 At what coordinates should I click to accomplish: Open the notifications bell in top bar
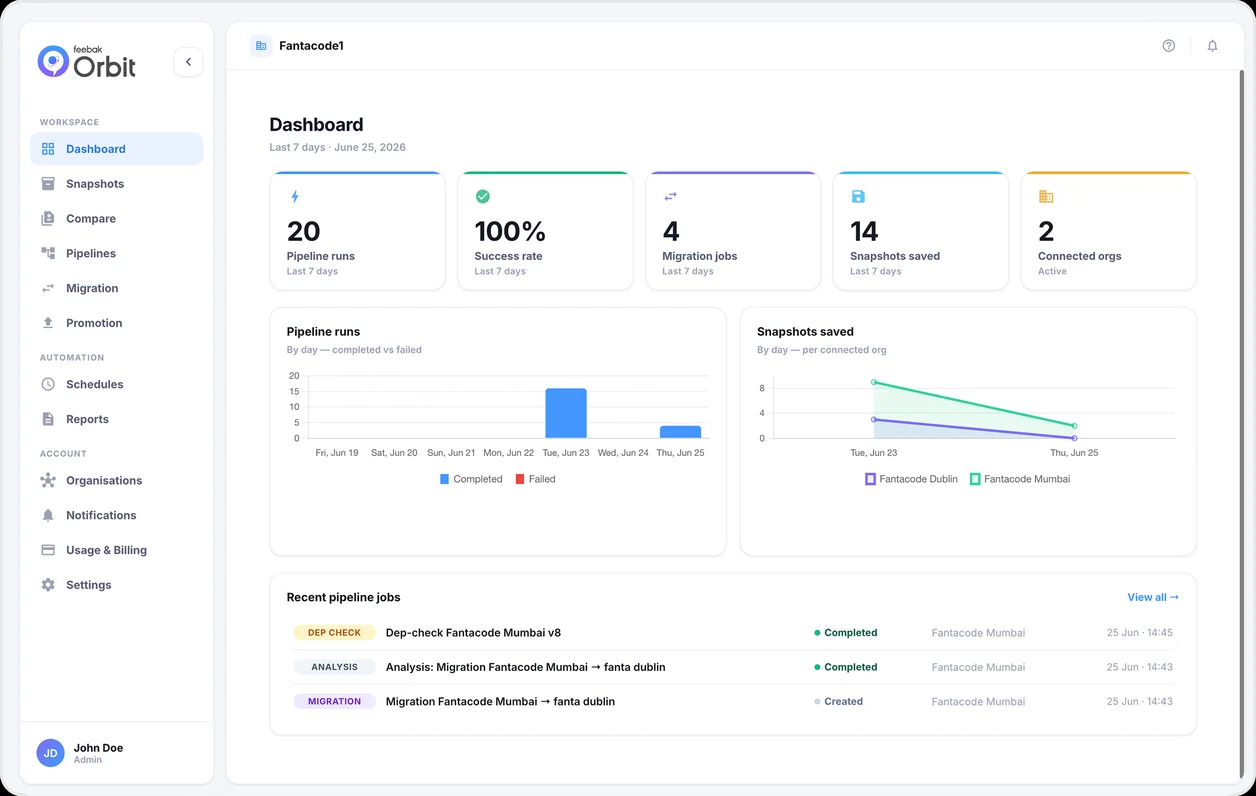point(1212,46)
